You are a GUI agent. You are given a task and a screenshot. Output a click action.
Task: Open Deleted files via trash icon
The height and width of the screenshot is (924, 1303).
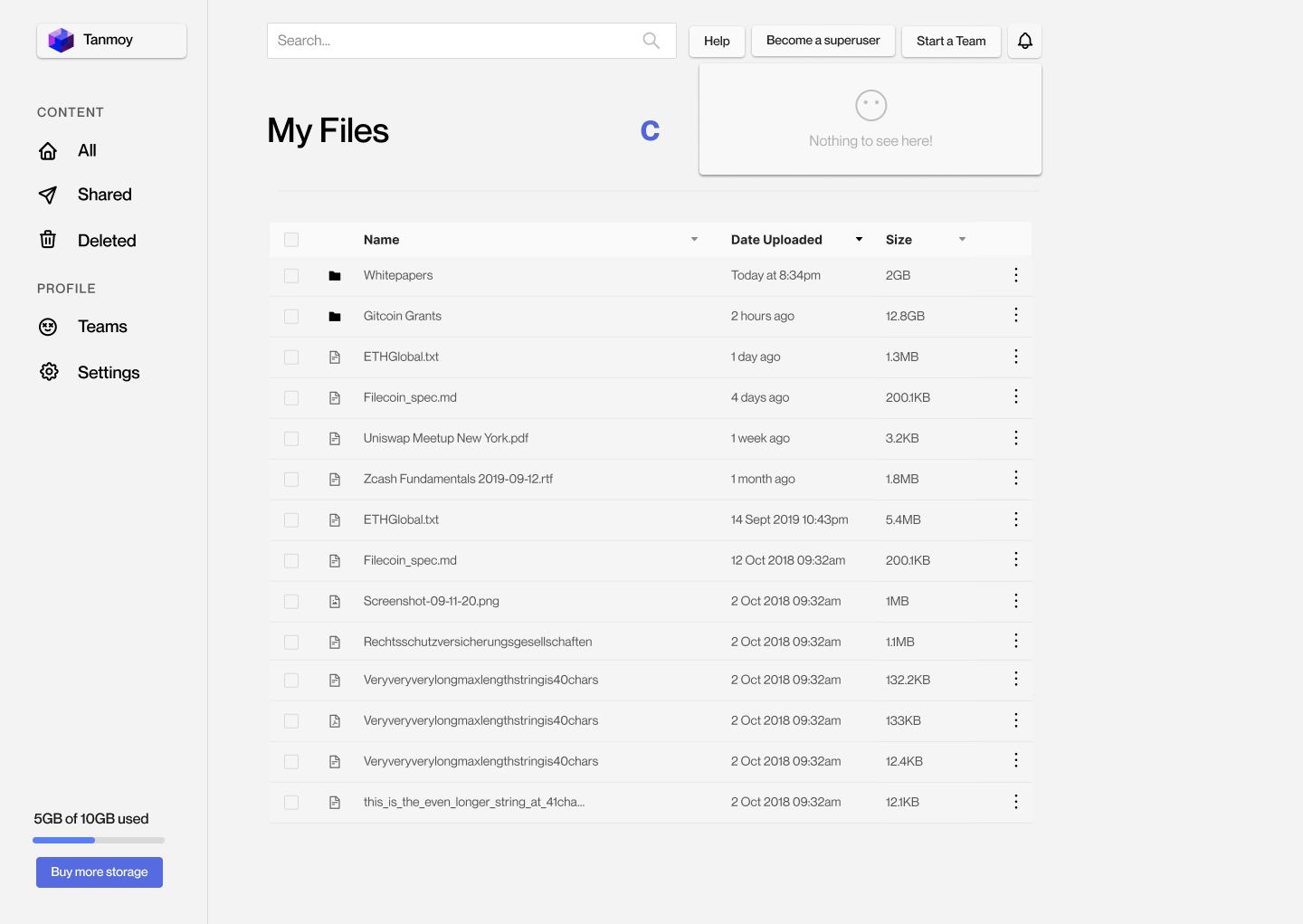pyautogui.click(x=48, y=240)
